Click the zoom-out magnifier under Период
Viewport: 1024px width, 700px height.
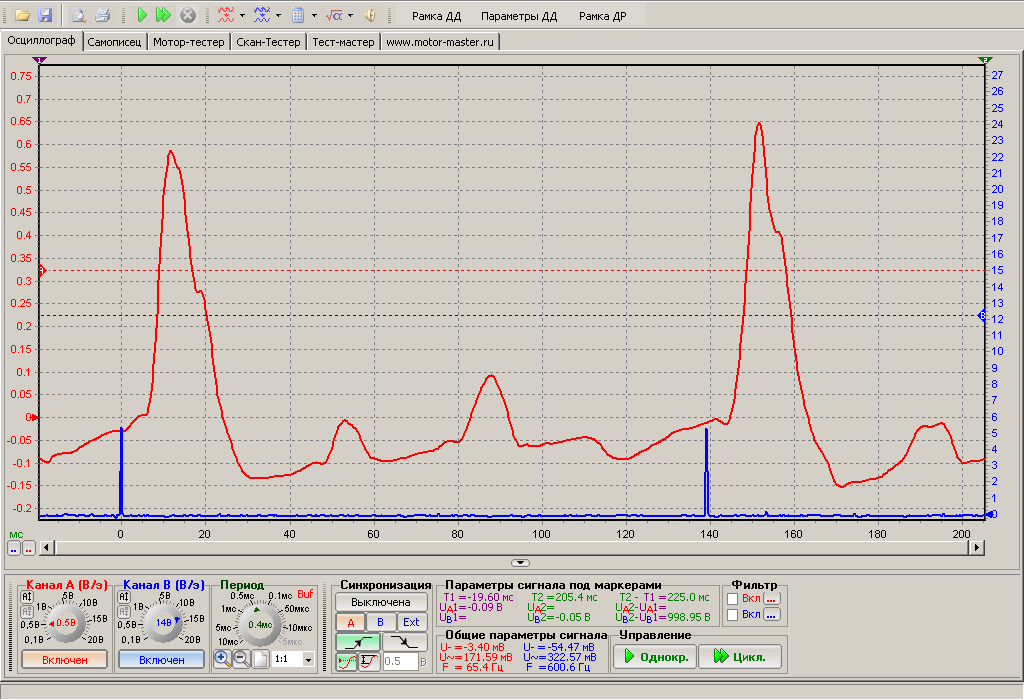point(241,659)
